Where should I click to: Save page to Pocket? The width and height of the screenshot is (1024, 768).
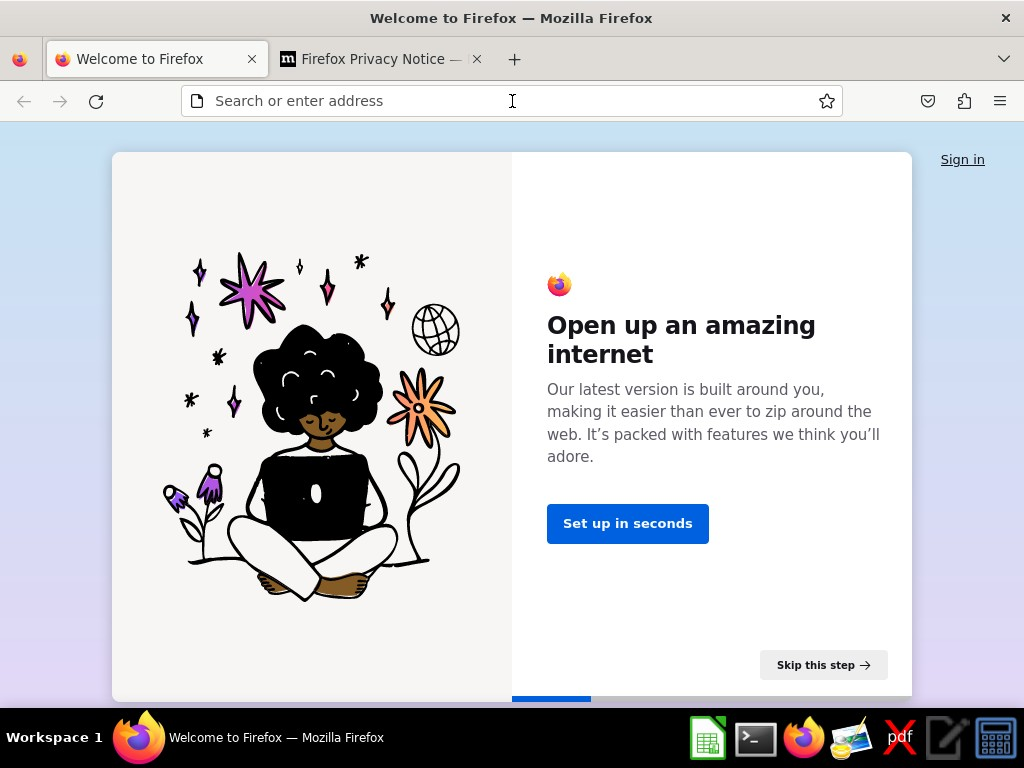(x=928, y=101)
